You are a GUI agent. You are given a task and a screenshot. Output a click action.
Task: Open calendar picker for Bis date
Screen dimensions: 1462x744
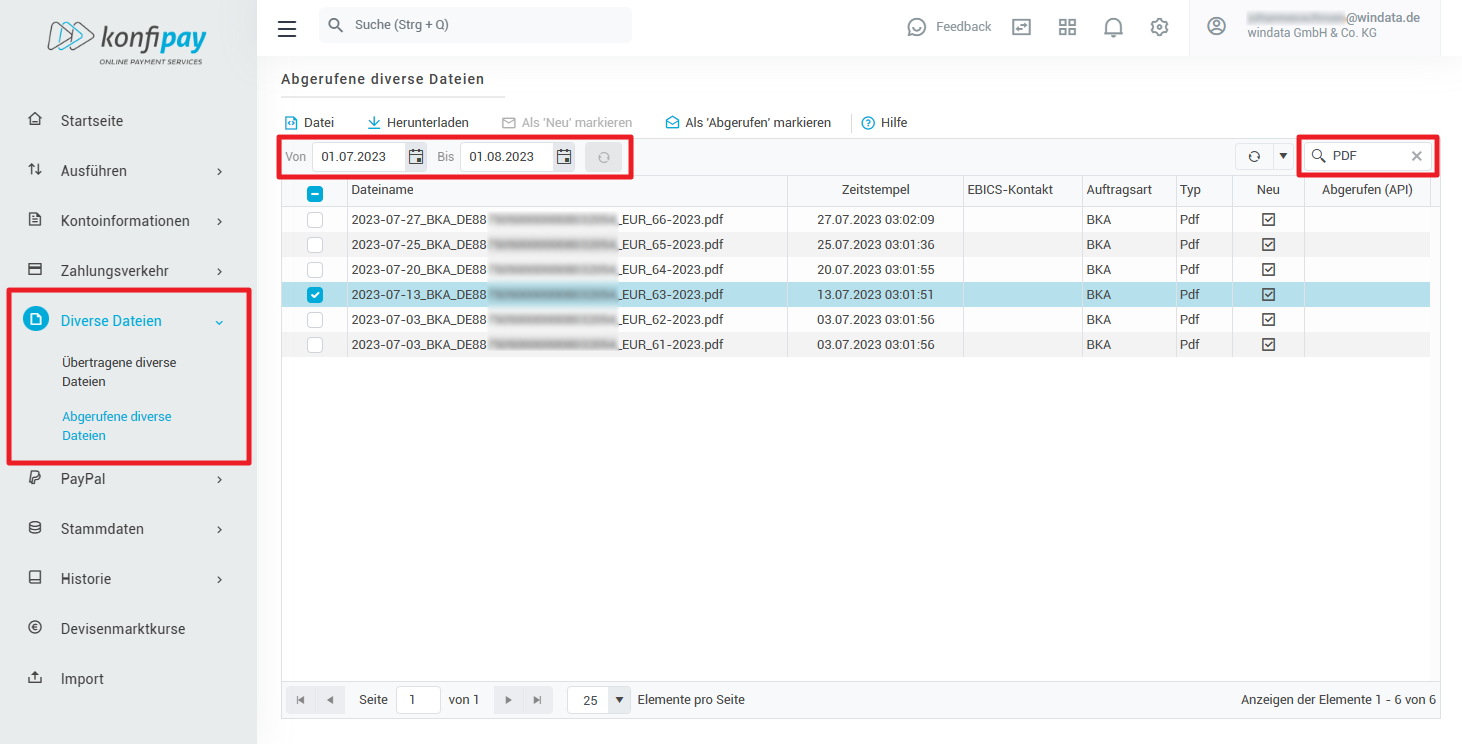[564, 157]
